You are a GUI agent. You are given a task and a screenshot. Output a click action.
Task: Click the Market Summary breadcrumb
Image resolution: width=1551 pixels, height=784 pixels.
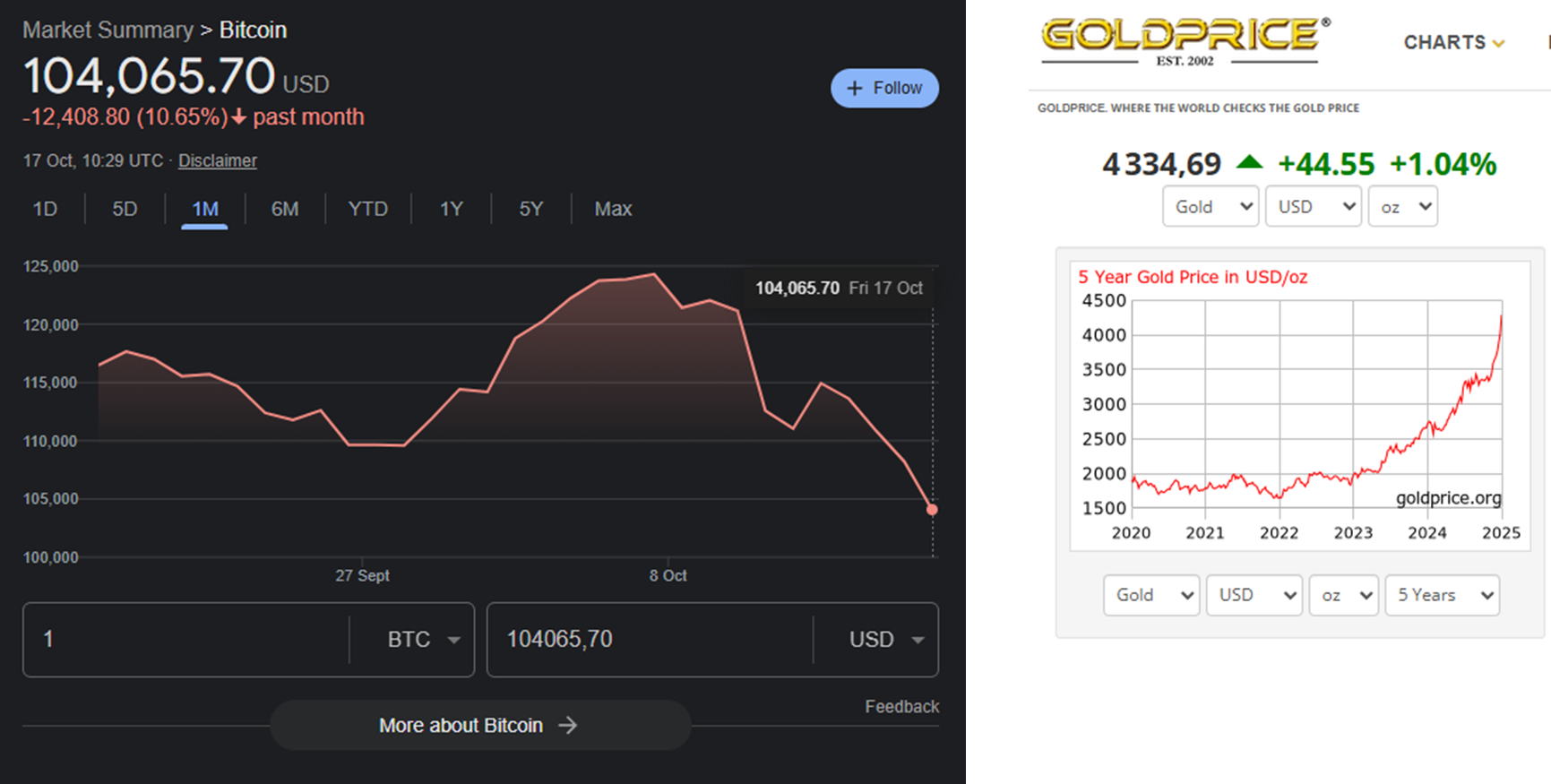pos(108,30)
